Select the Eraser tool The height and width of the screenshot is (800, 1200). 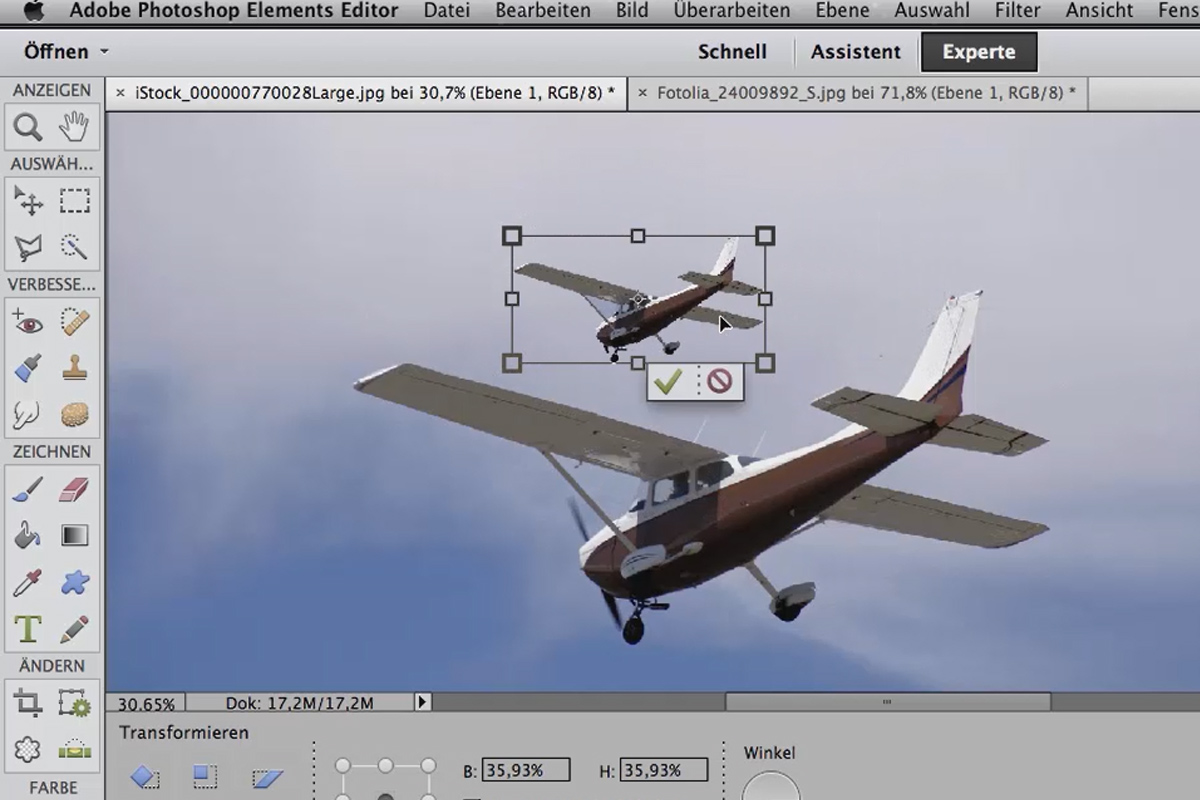(x=75, y=489)
